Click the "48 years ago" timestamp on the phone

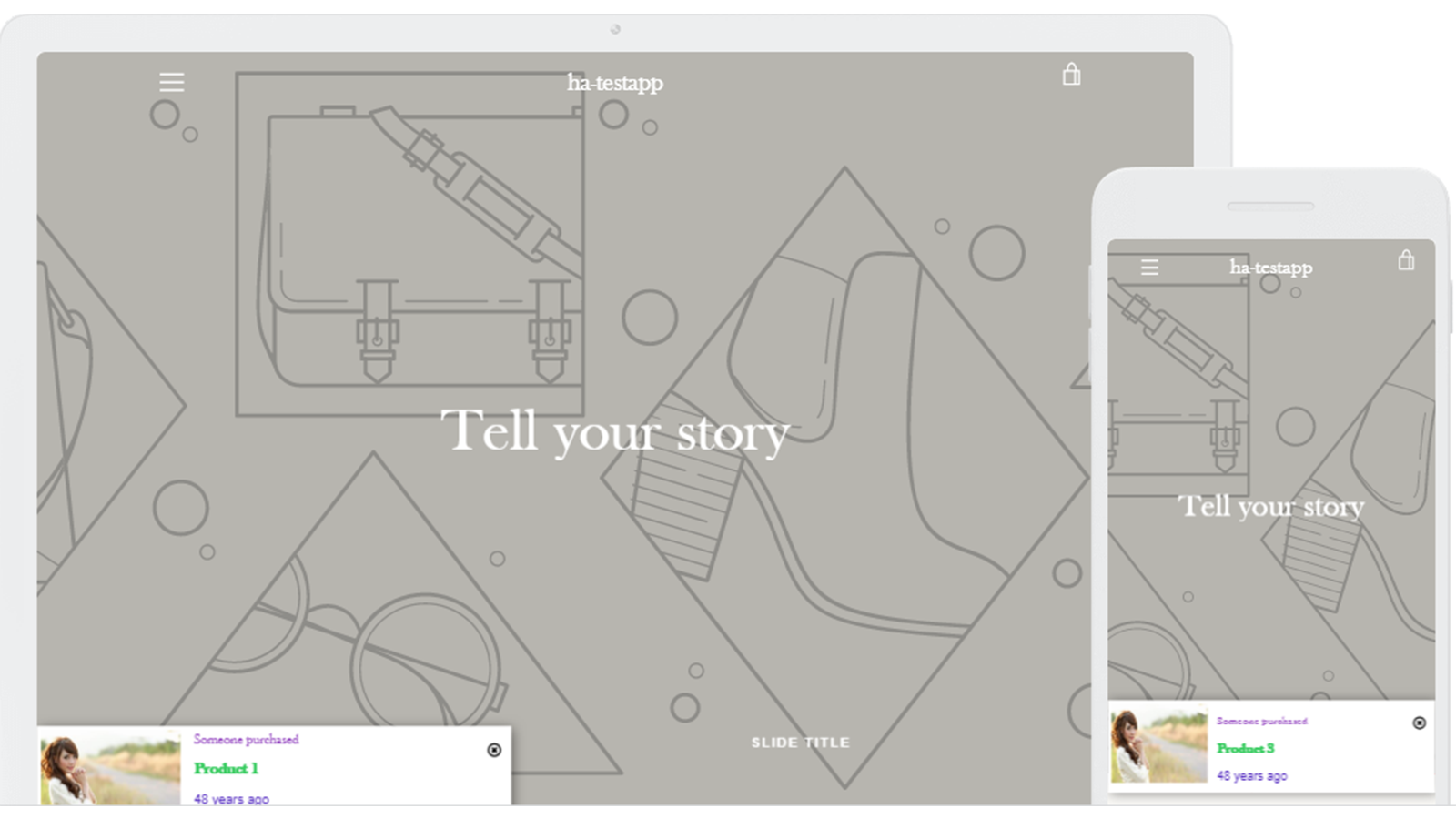[1252, 776]
